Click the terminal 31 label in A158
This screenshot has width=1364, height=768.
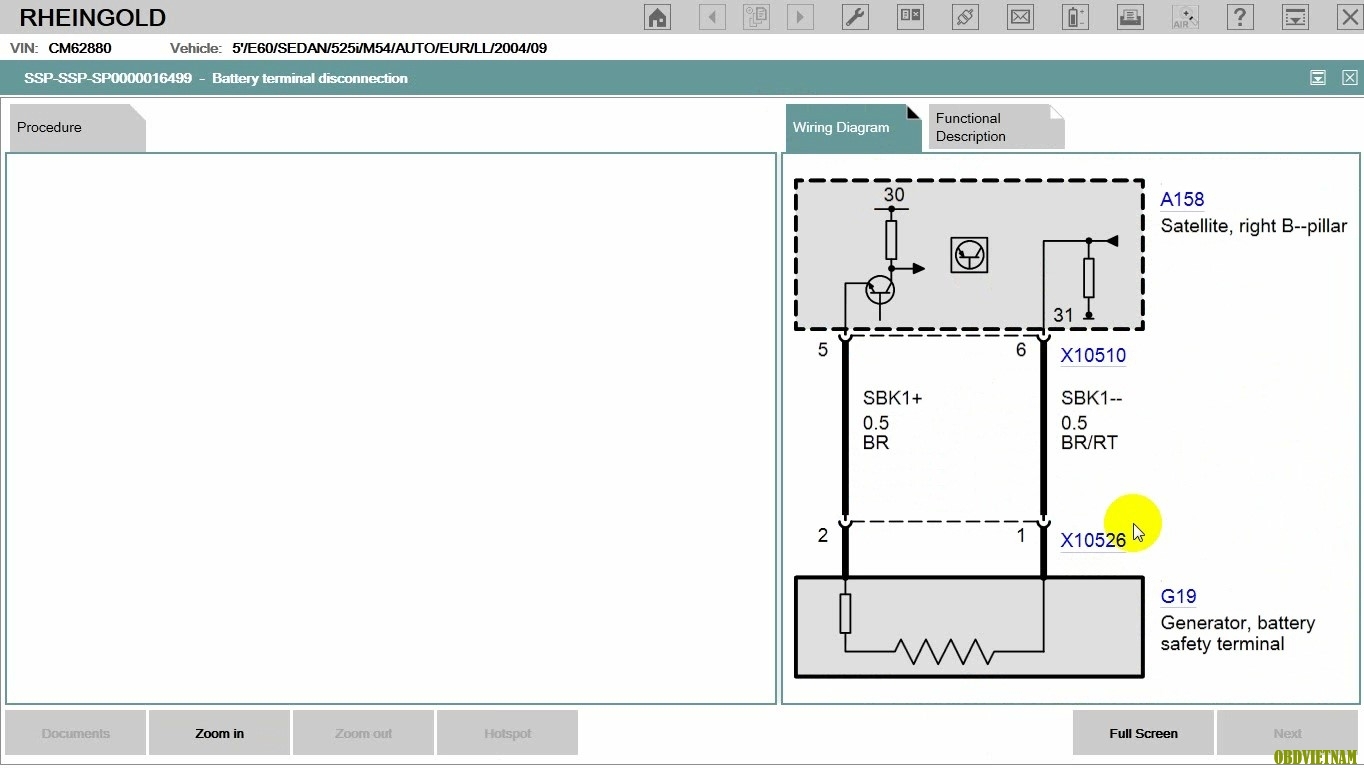click(x=1063, y=315)
